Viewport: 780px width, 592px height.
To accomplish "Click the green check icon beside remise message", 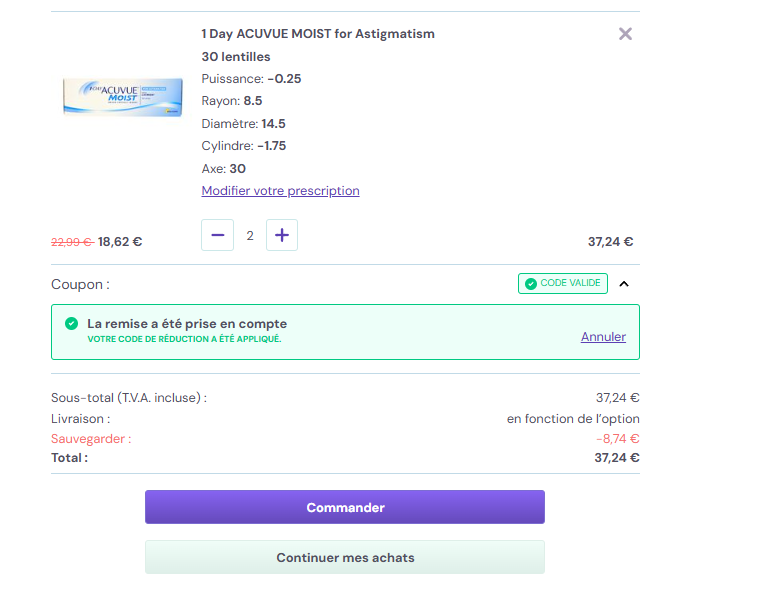I will [72, 324].
